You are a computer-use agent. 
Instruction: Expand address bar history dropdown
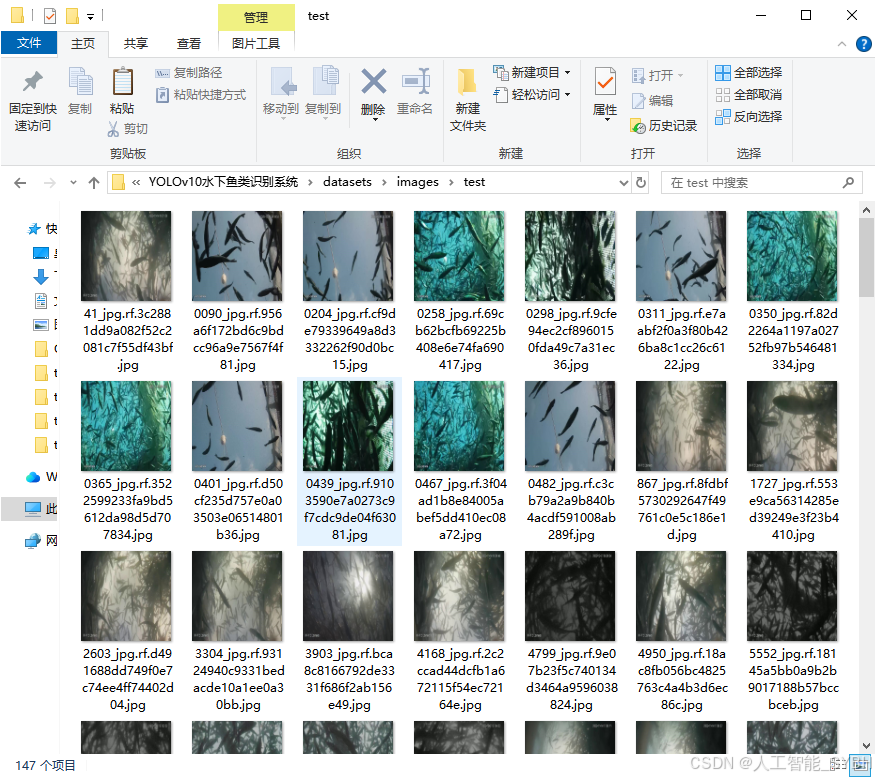tap(623, 183)
